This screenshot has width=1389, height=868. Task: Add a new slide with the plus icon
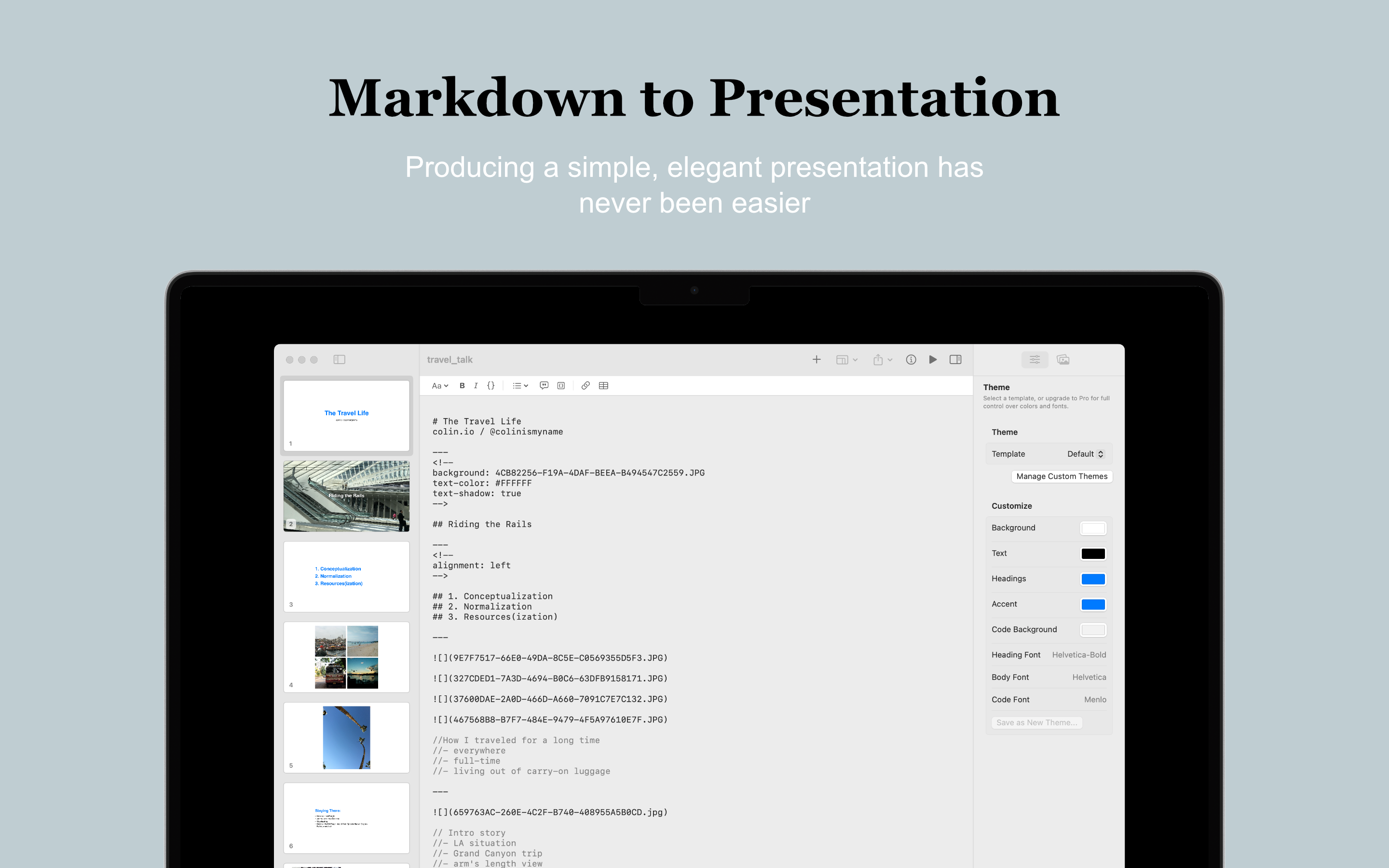coord(817,359)
